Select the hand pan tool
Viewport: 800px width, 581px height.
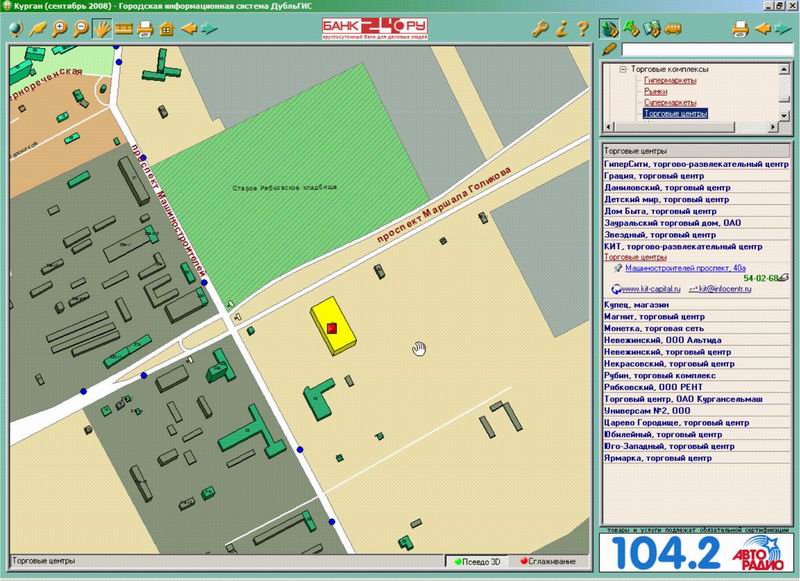[102, 27]
